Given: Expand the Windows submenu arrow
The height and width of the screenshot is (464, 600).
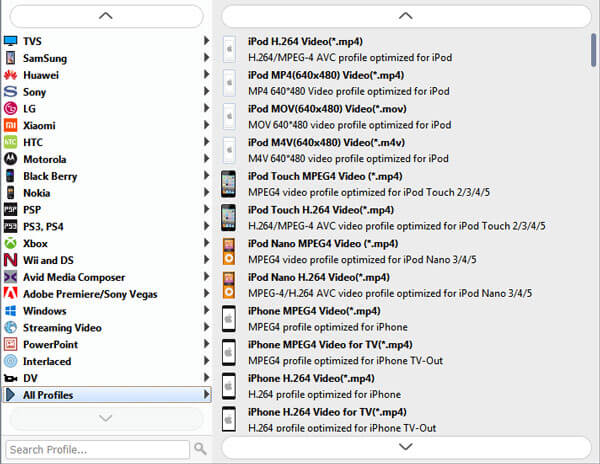Looking at the screenshot, I should (x=206, y=309).
